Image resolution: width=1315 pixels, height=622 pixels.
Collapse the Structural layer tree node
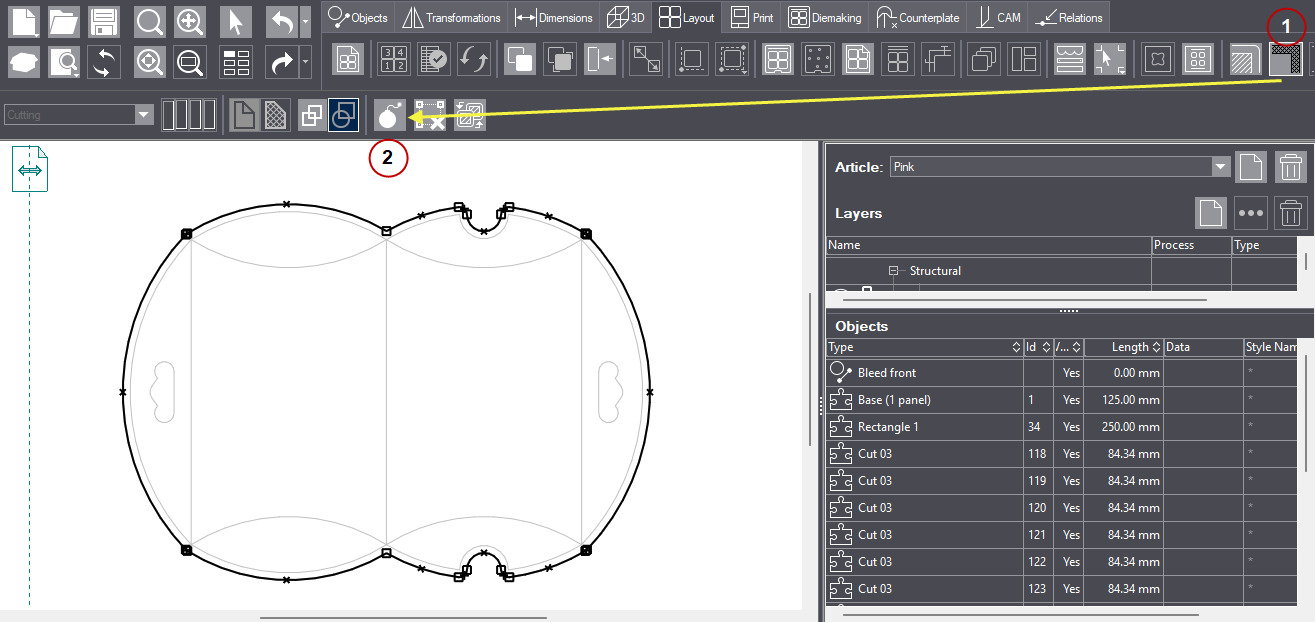894,271
